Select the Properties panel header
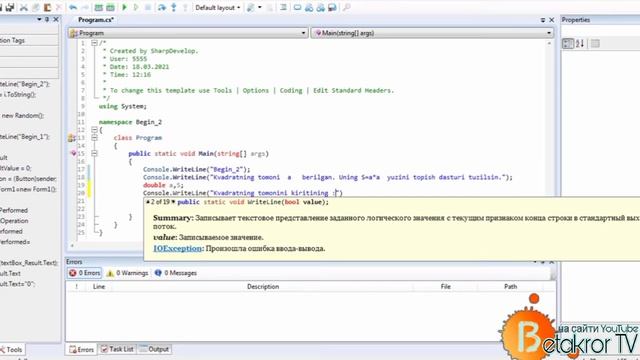 tap(600, 20)
